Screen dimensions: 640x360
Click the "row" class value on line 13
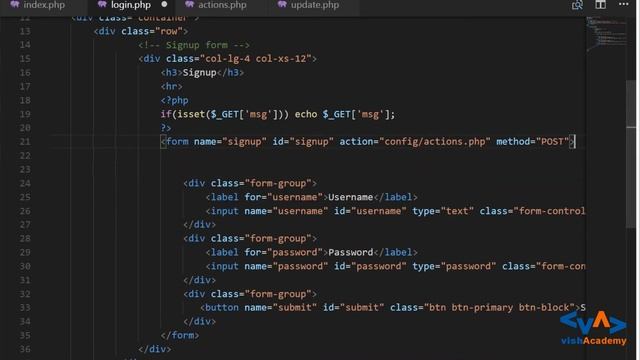(169, 31)
